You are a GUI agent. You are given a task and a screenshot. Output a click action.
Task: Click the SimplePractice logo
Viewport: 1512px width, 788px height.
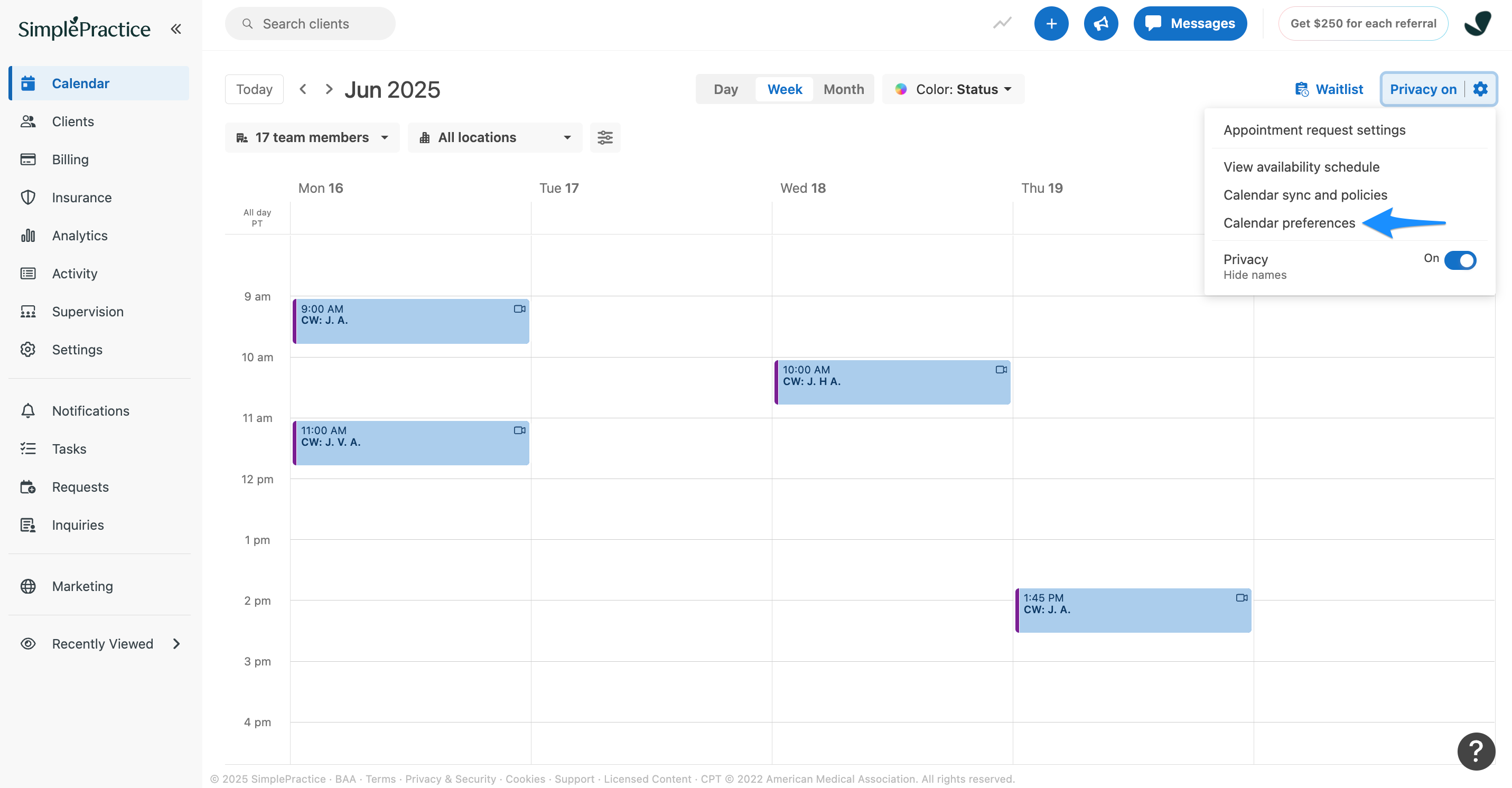click(84, 28)
